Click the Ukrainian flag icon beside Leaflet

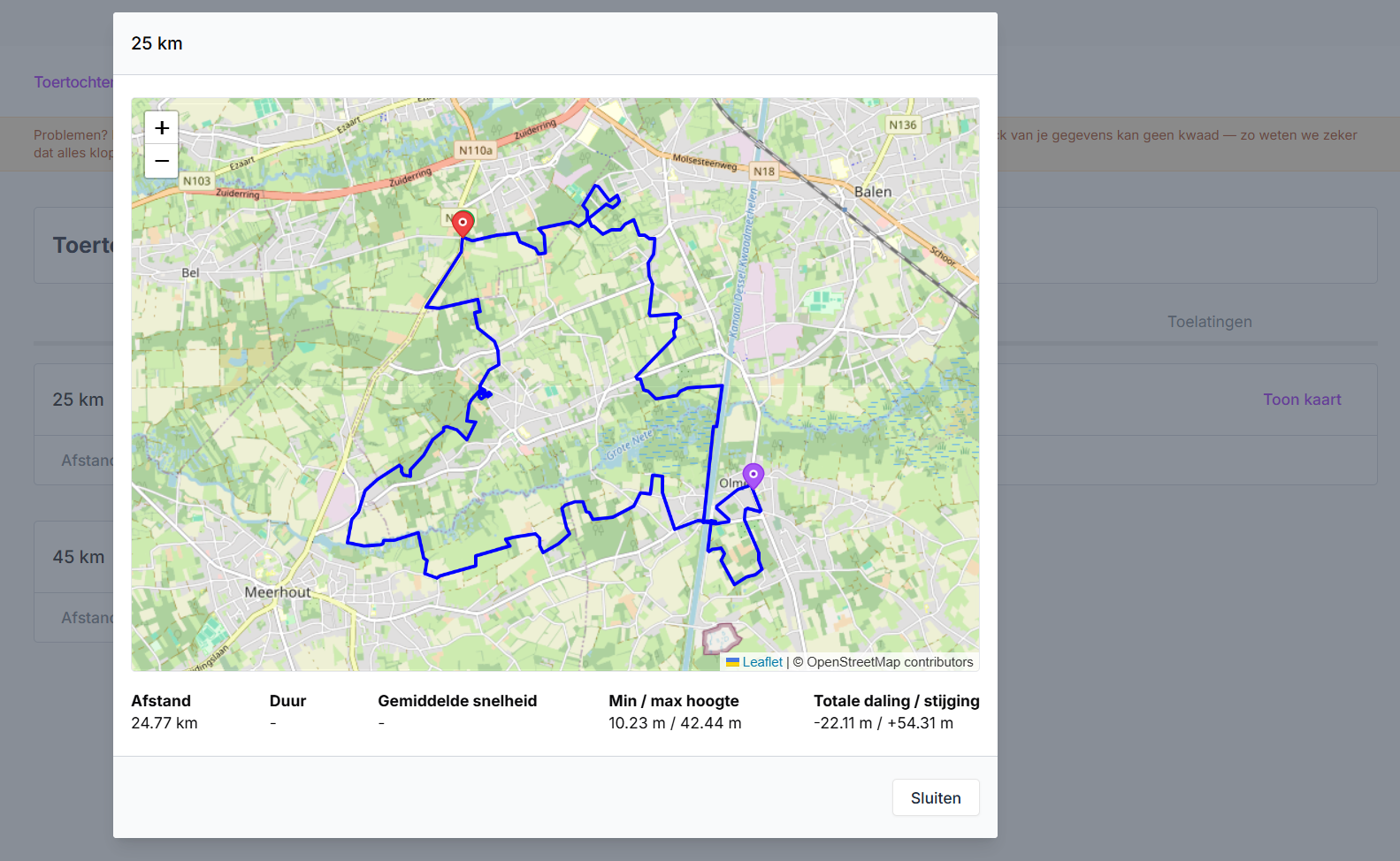pyautogui.click(x=732, y=662)
